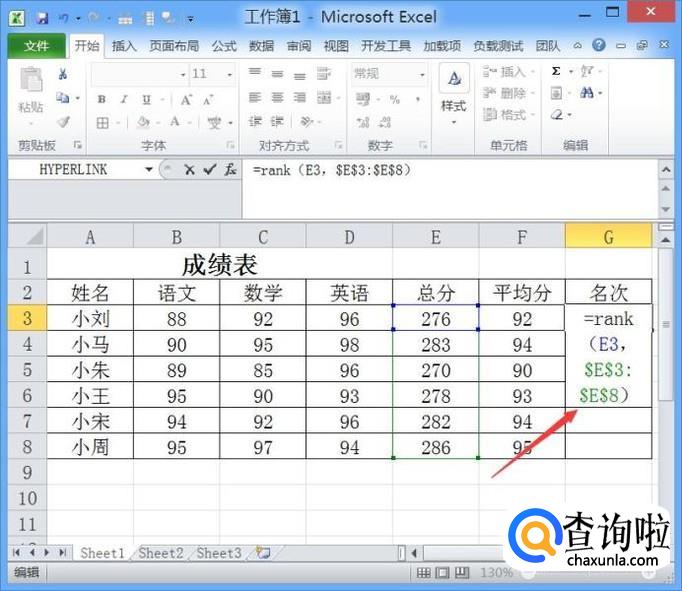Open the Name Box dropdown arrow
Screen dimensions: 682x591
point(149,169)
